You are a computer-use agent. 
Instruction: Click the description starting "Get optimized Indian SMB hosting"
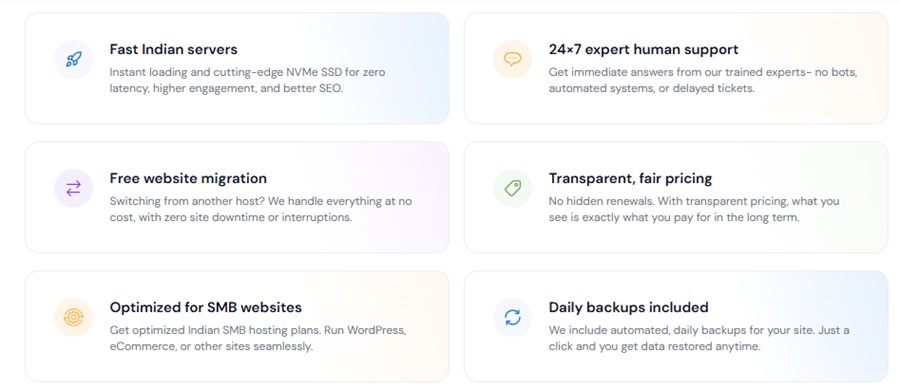click(258, 339)
